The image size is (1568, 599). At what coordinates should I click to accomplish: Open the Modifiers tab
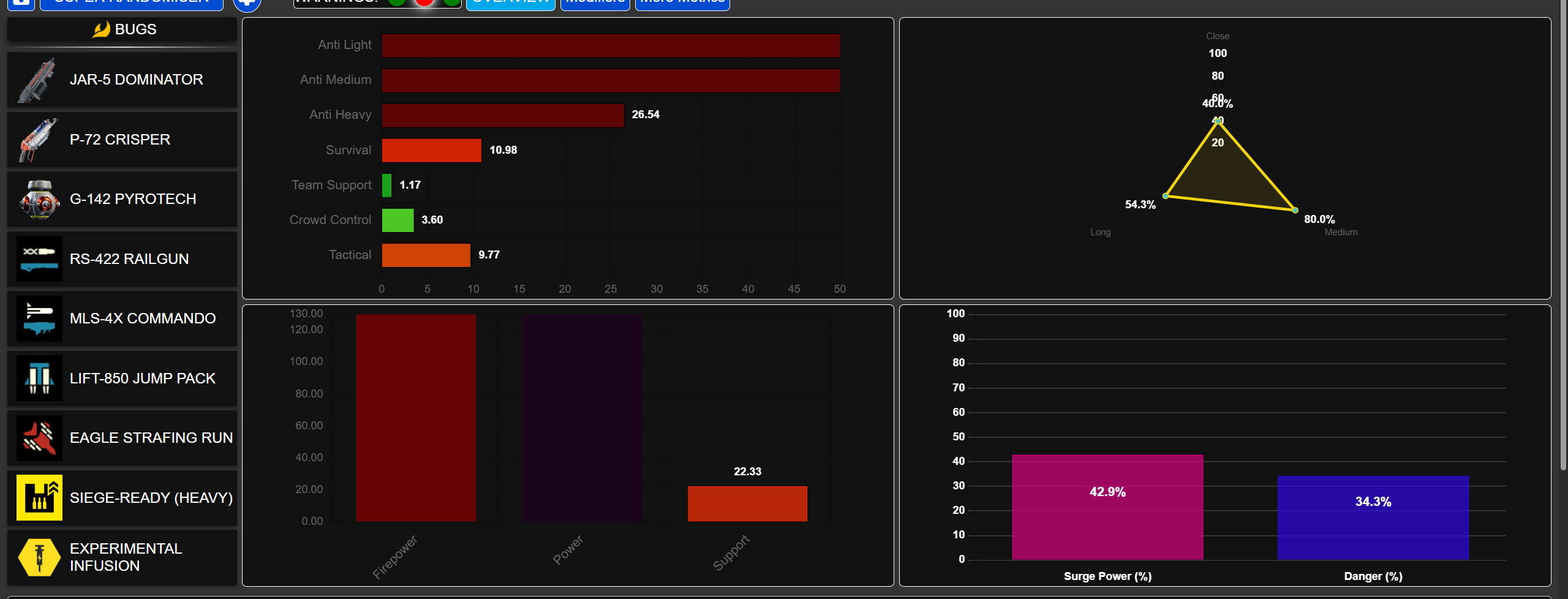click(x=595, y=4)
